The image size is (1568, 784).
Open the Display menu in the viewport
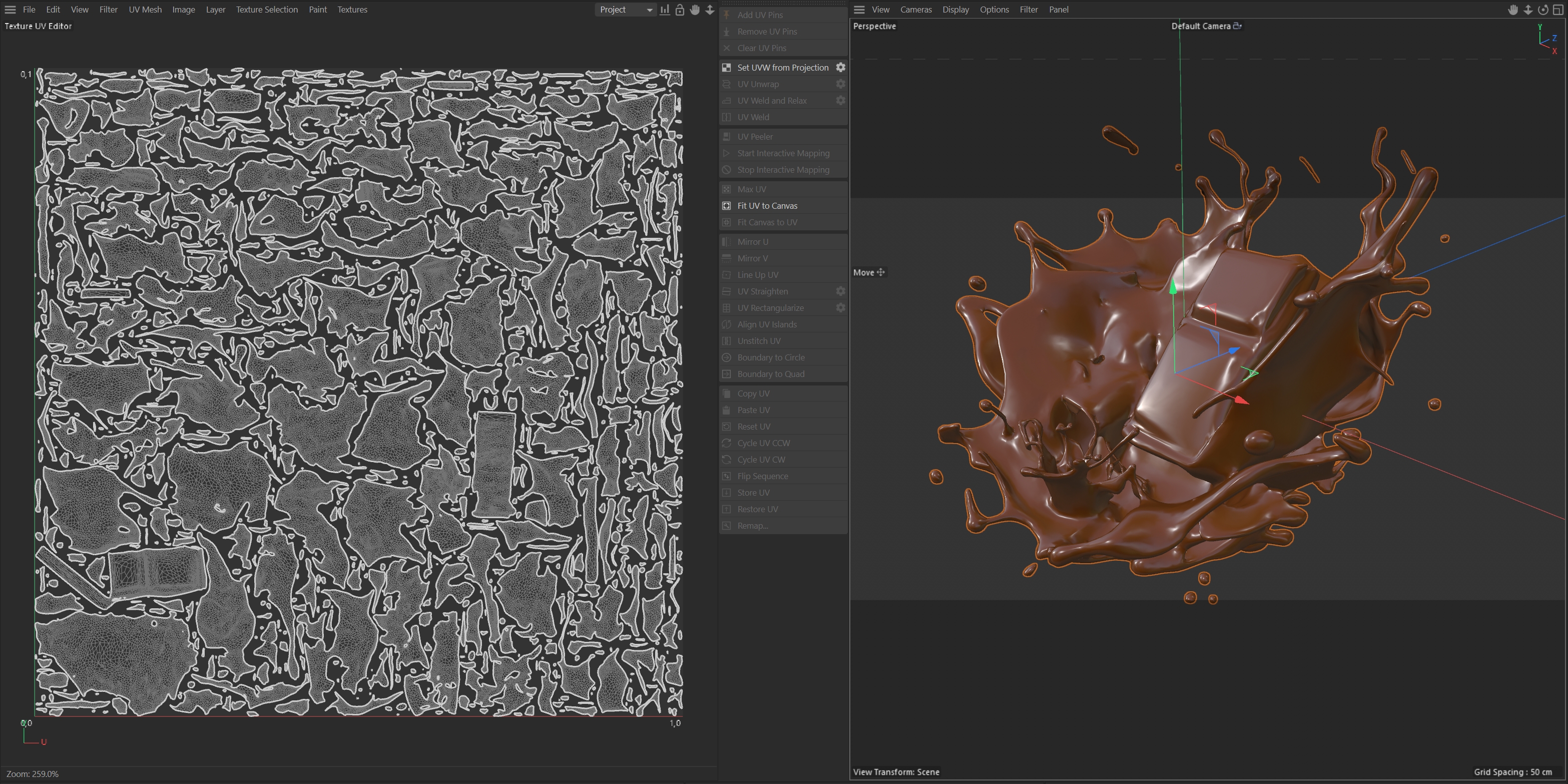[x=955, y=10]
